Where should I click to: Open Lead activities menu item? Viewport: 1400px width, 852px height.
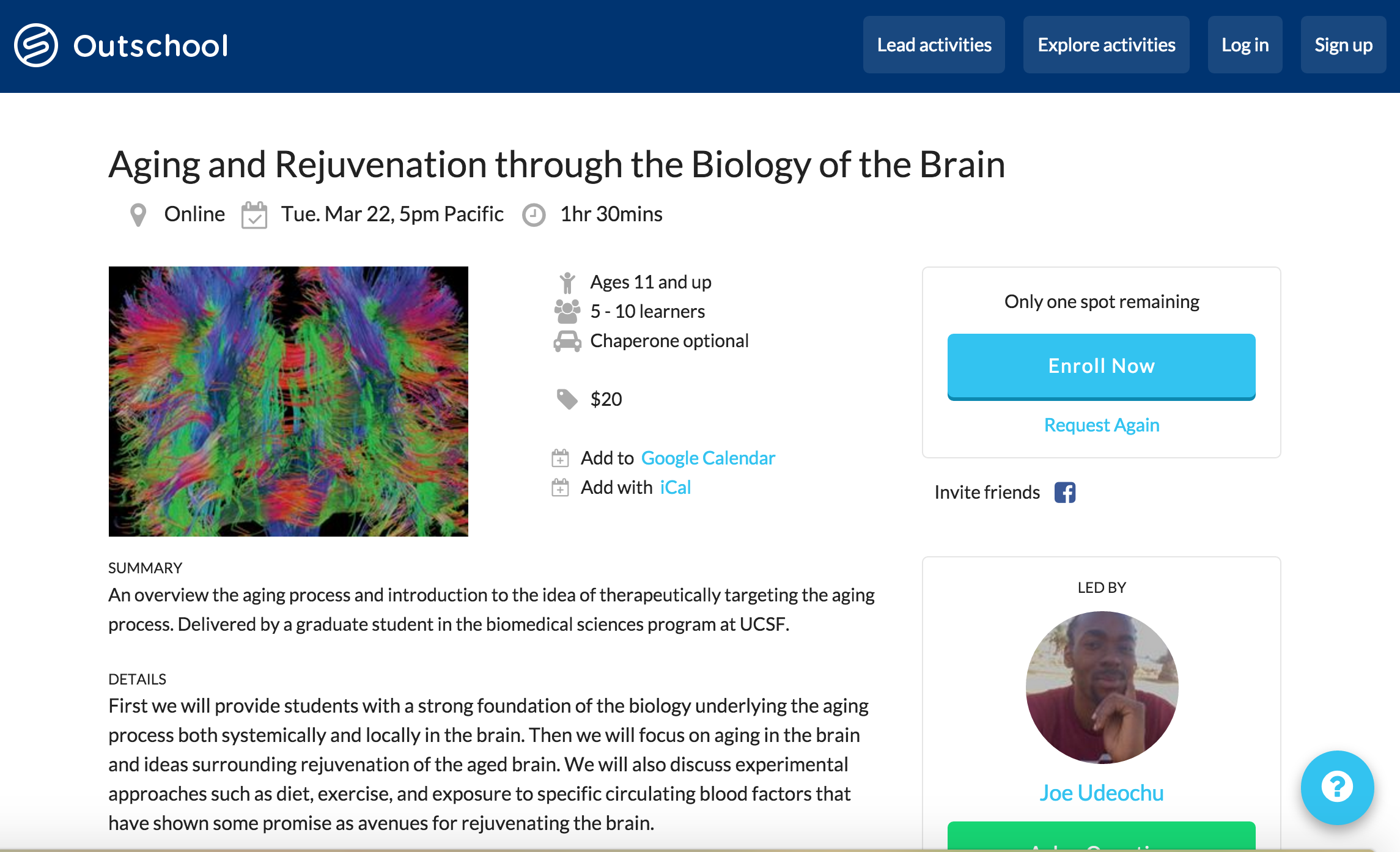(934, 45)
